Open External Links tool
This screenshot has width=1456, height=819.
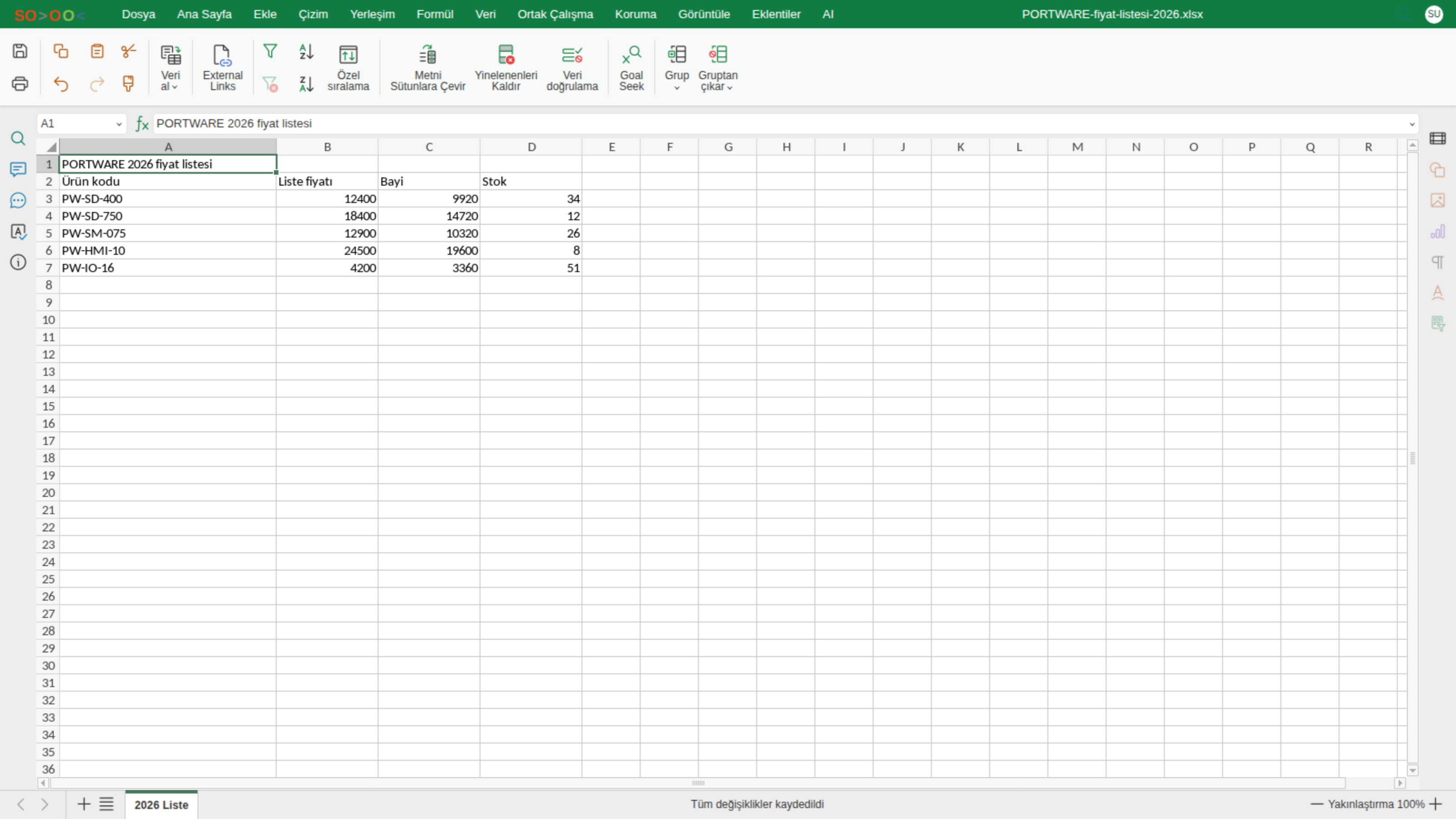pyautogui.click(x=222, y=68)
